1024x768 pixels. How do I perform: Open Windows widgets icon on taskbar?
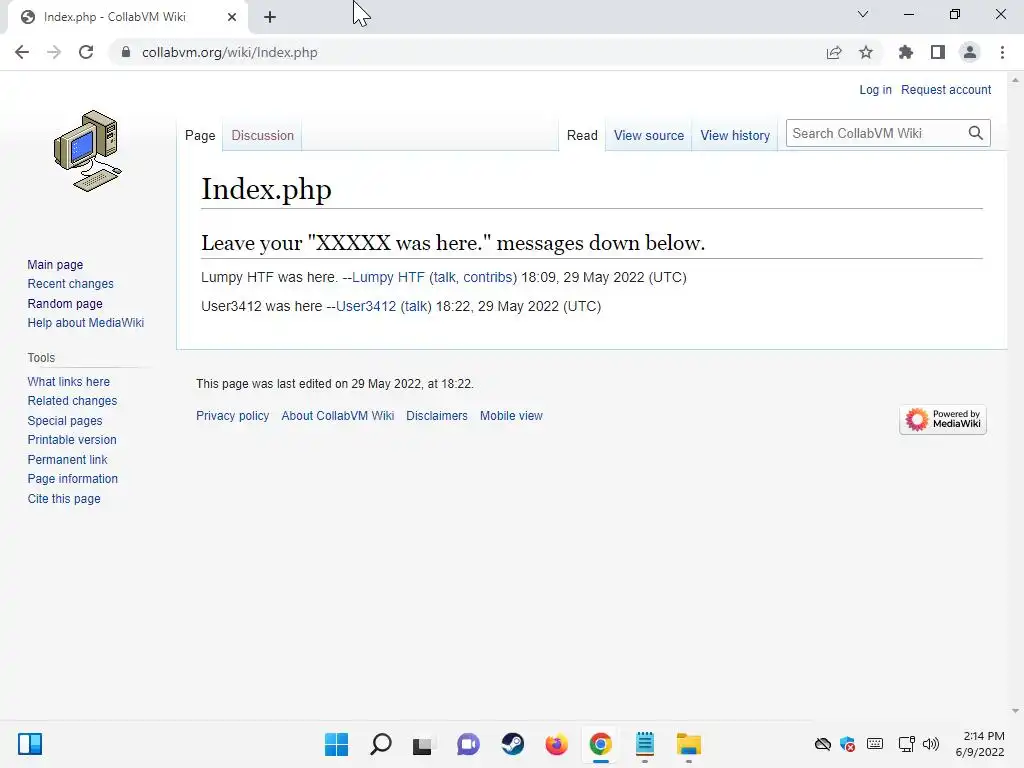point(30,744)
